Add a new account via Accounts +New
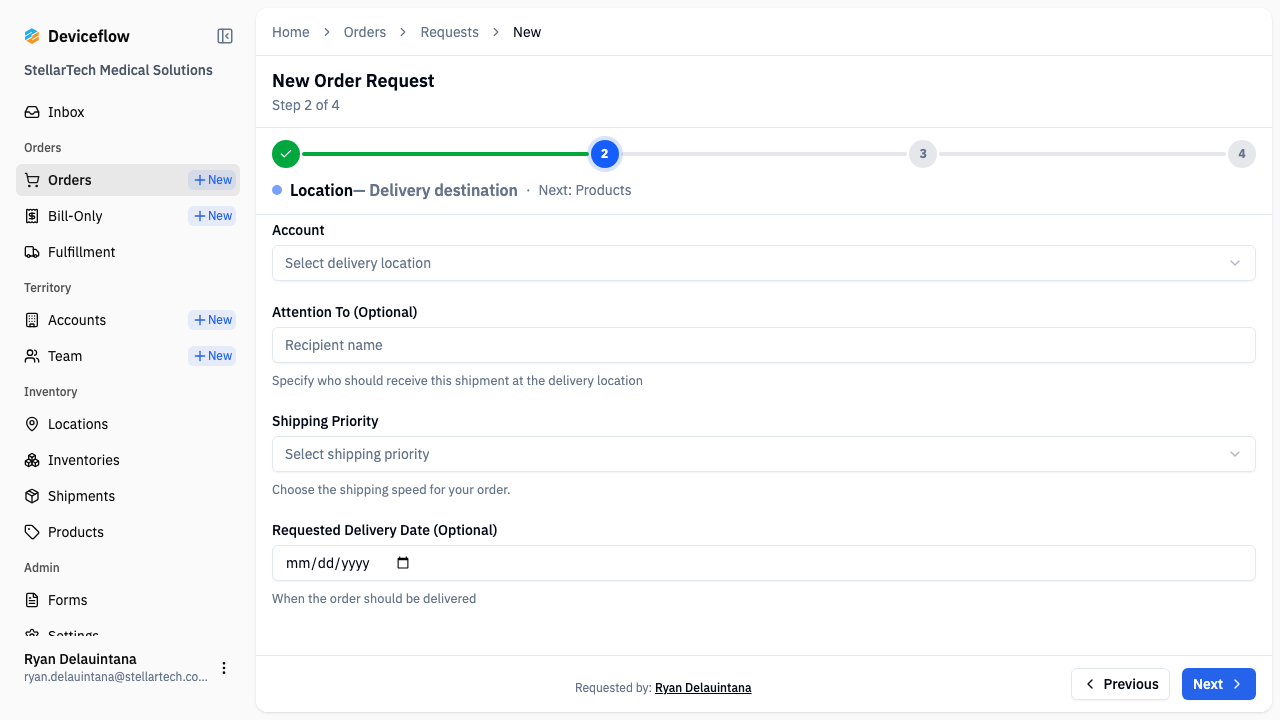 [x=212, y=320]
